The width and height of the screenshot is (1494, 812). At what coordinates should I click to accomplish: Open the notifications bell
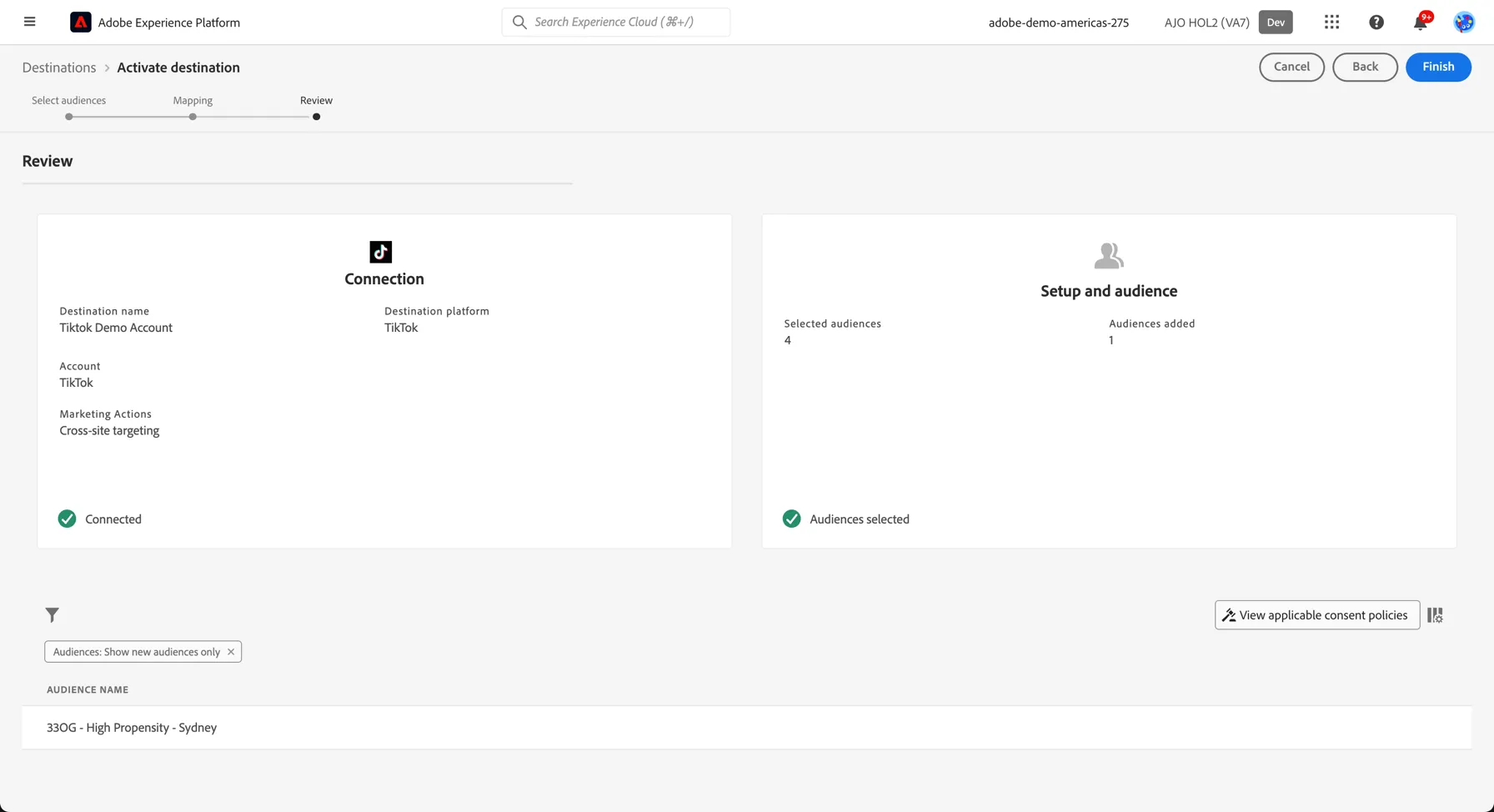point(1421,23)
